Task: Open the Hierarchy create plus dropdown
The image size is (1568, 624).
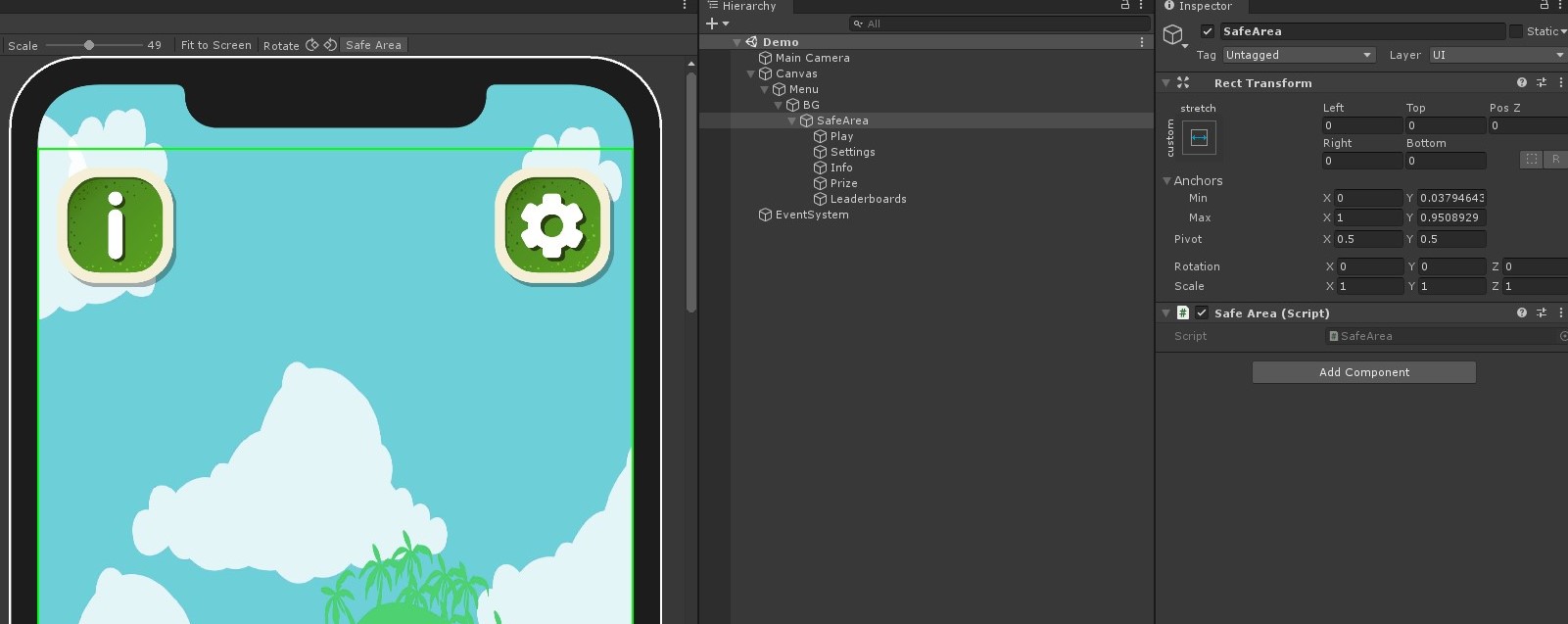Action: point(718,24)
